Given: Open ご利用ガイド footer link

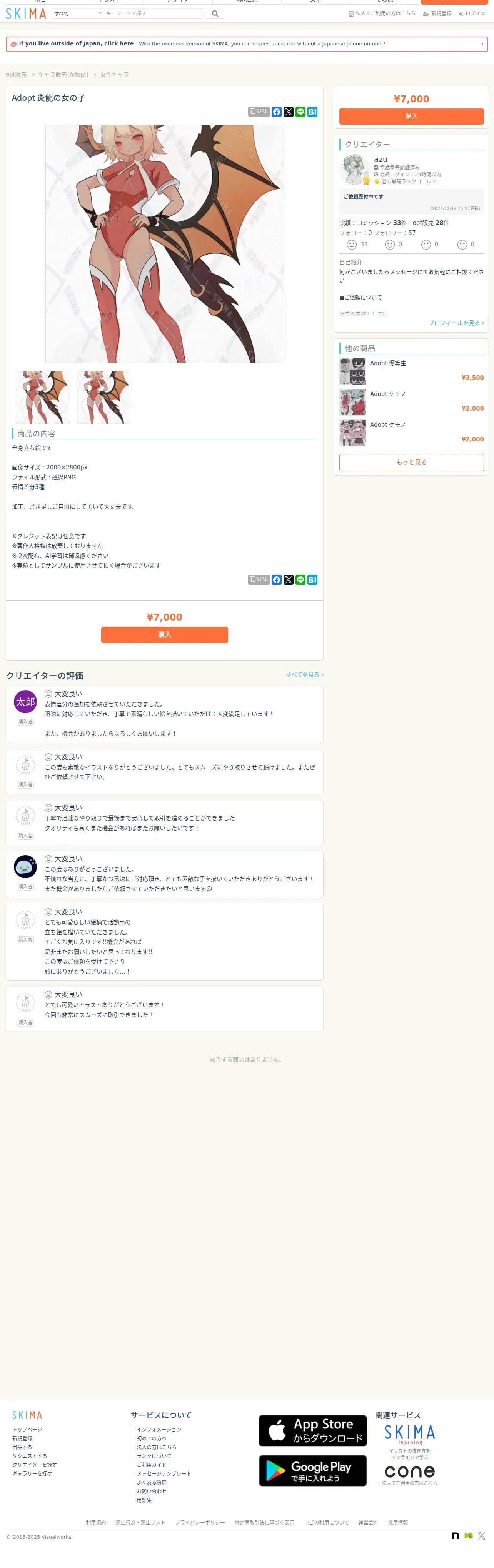Looking at the screenshot, I should click(x=152, y=1465).
